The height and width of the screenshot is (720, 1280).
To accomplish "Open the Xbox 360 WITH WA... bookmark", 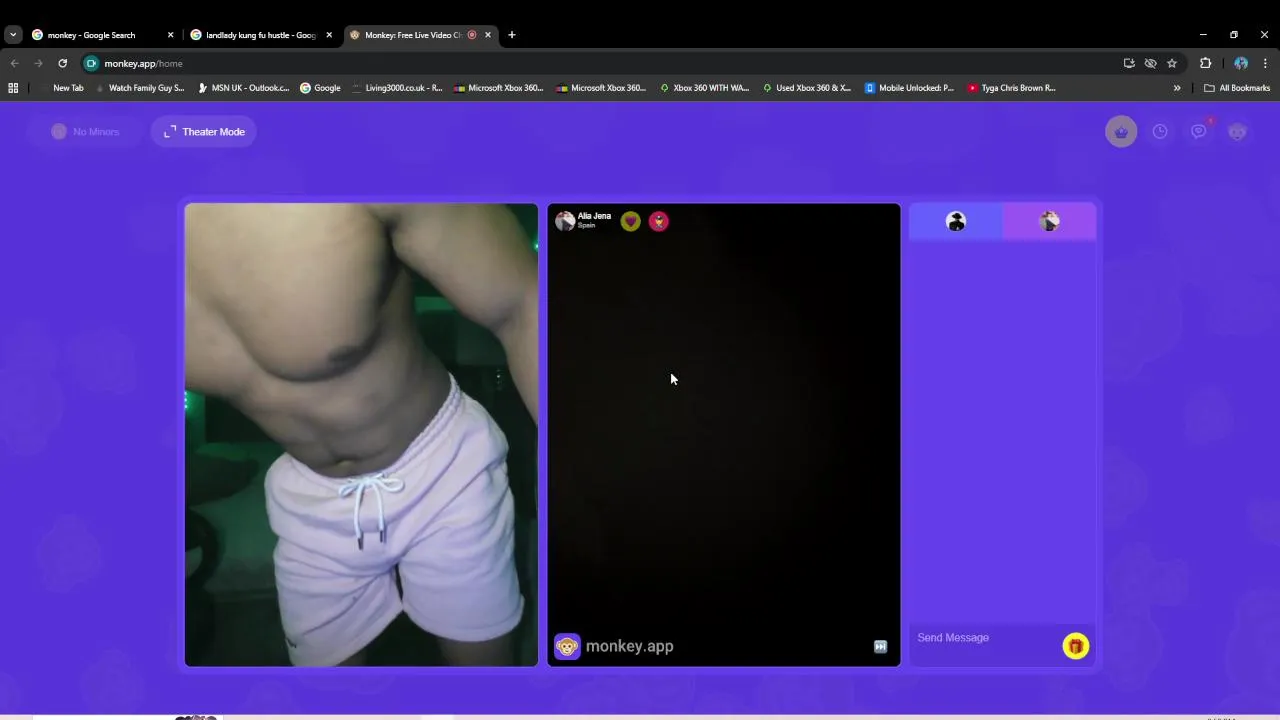I will coord(704,88).
